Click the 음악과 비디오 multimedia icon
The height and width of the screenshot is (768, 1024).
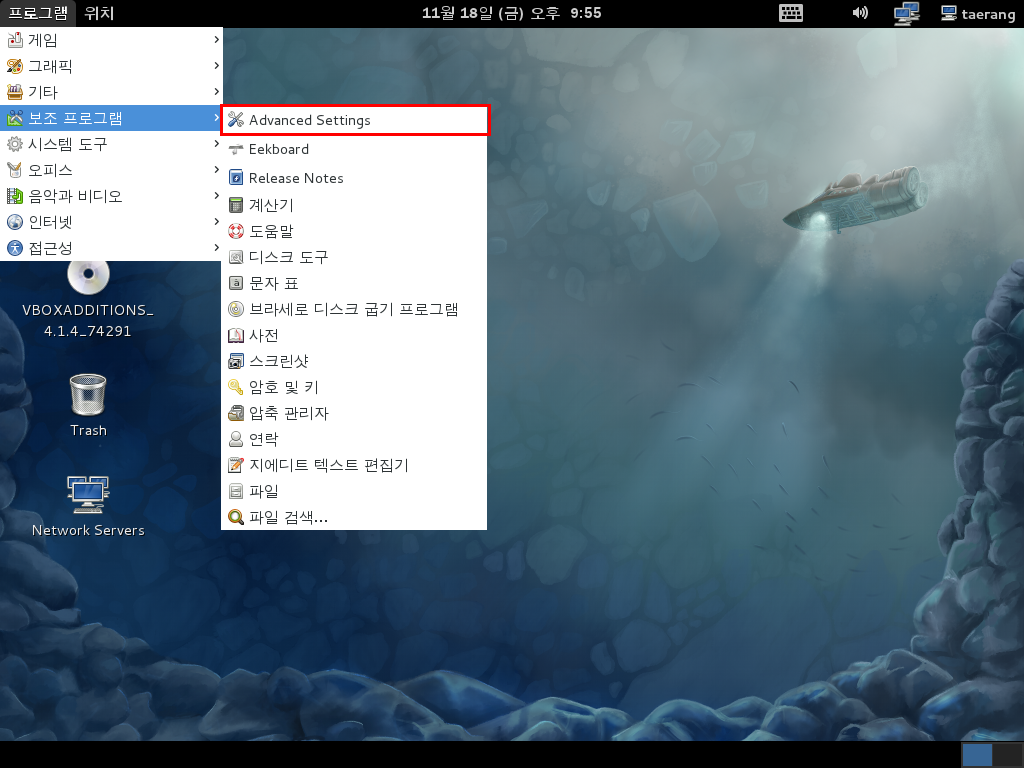coord(14,196)
